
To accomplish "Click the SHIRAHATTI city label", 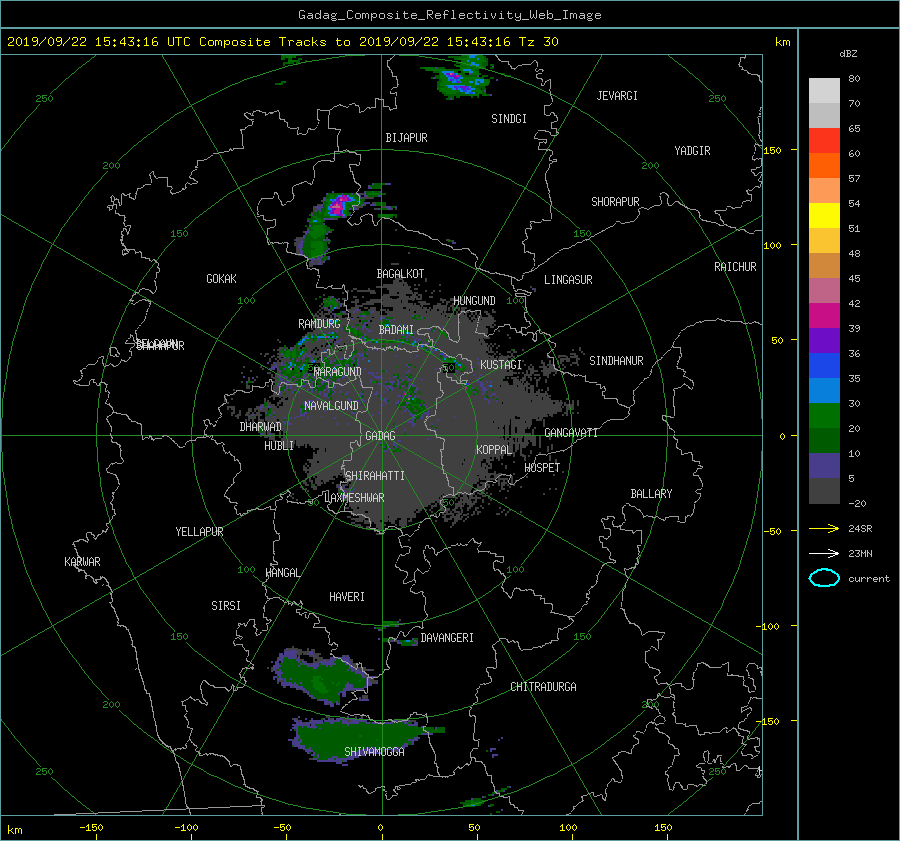I will click(x=375, y=476).
